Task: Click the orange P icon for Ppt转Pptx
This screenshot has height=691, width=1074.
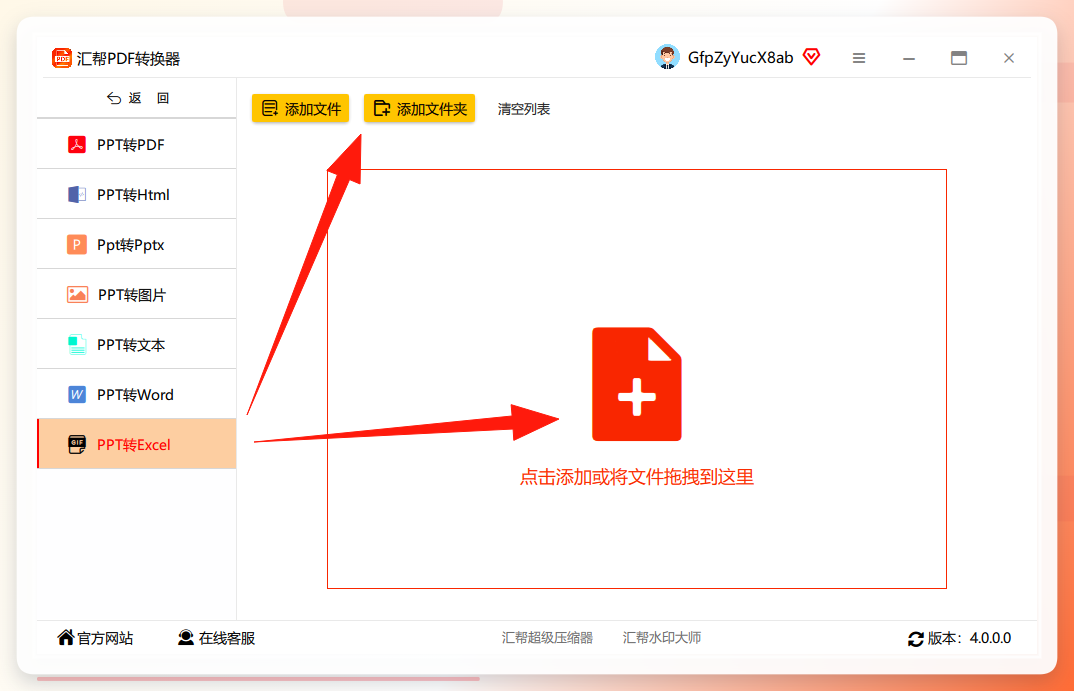Action: pyautogui.click(x=77, y=244)
